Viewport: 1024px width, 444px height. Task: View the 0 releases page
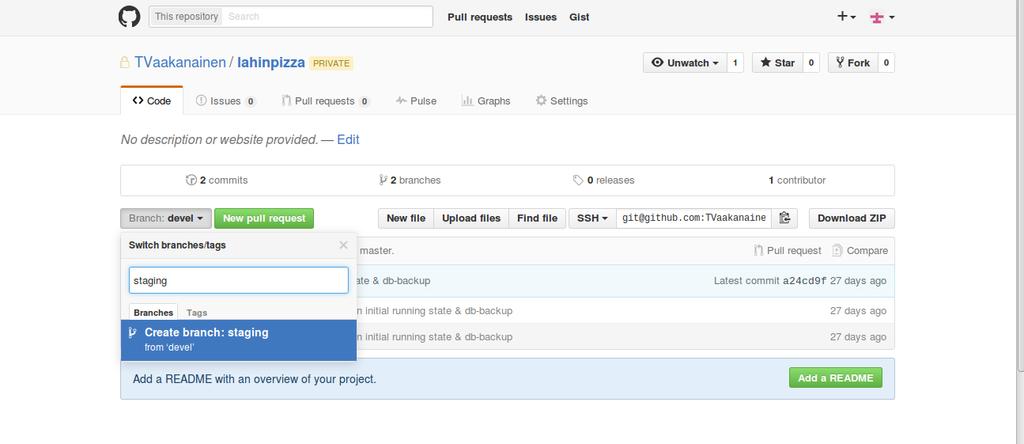(x=603, y=180)
